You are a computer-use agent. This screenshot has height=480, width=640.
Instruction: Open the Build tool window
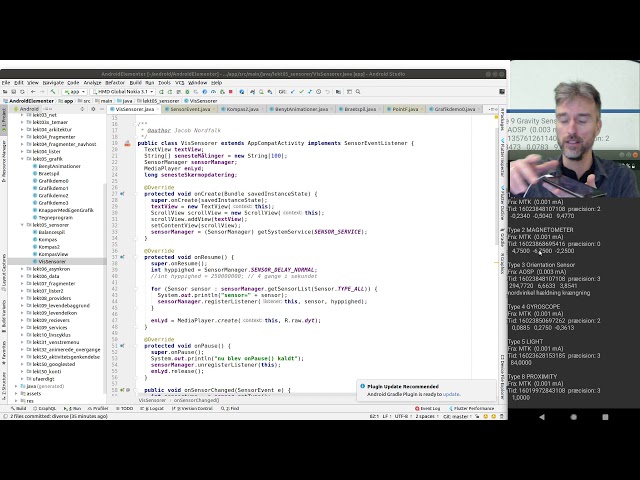[x=18, y=408]
